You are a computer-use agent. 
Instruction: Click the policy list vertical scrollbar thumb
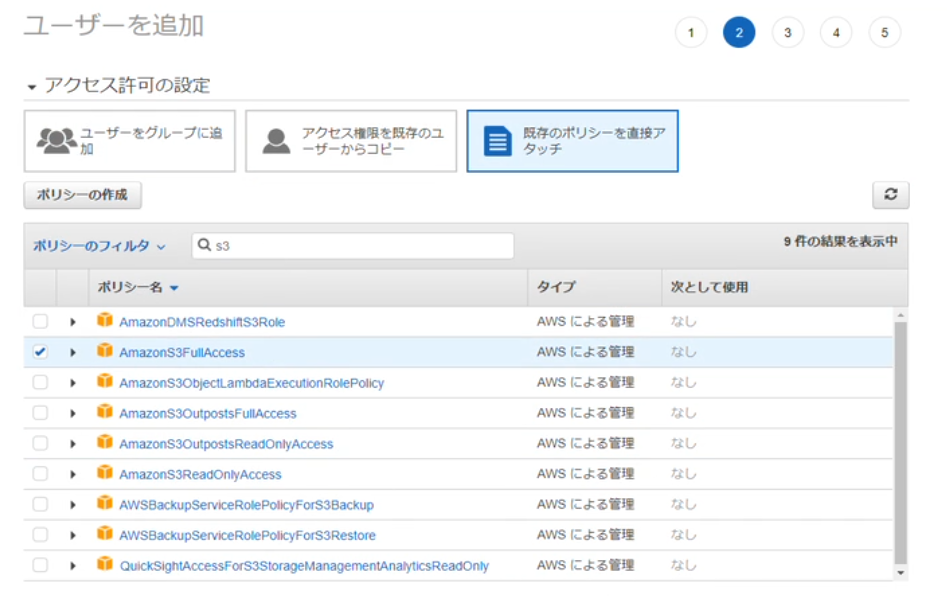click(x=900, y=442)
